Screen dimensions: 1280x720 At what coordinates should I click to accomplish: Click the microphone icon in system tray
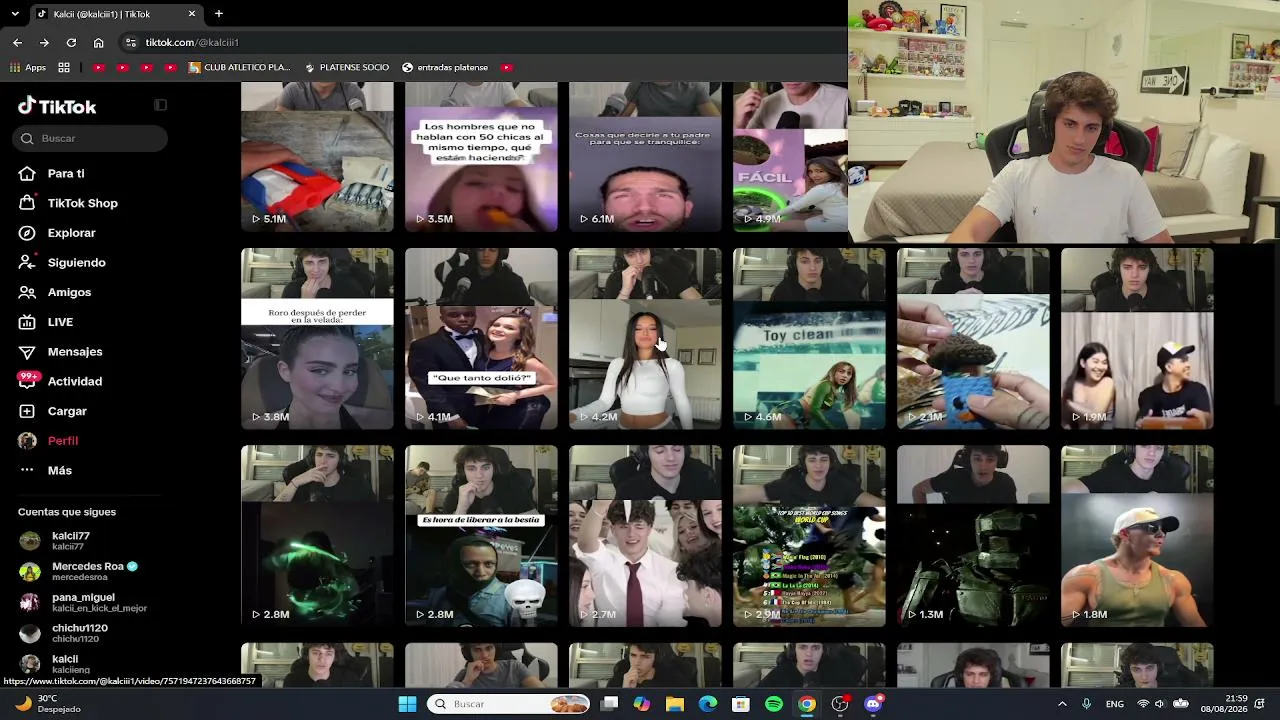(x=1087, y=704)
